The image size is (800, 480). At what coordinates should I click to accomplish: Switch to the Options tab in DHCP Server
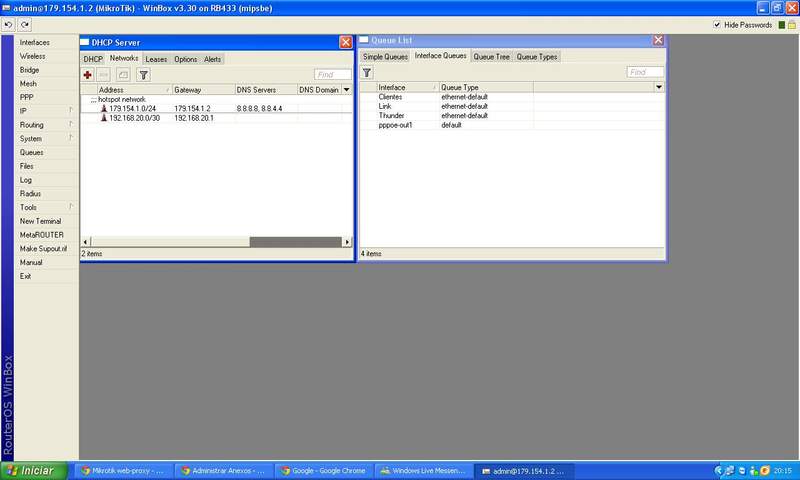pos(185,59)
